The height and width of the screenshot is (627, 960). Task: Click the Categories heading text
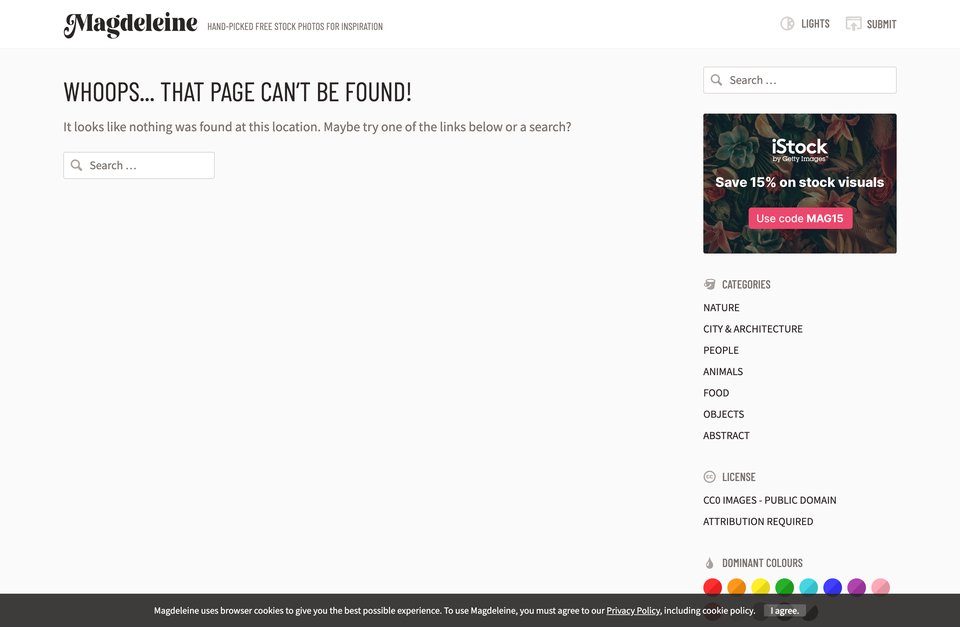pos(746,284)
